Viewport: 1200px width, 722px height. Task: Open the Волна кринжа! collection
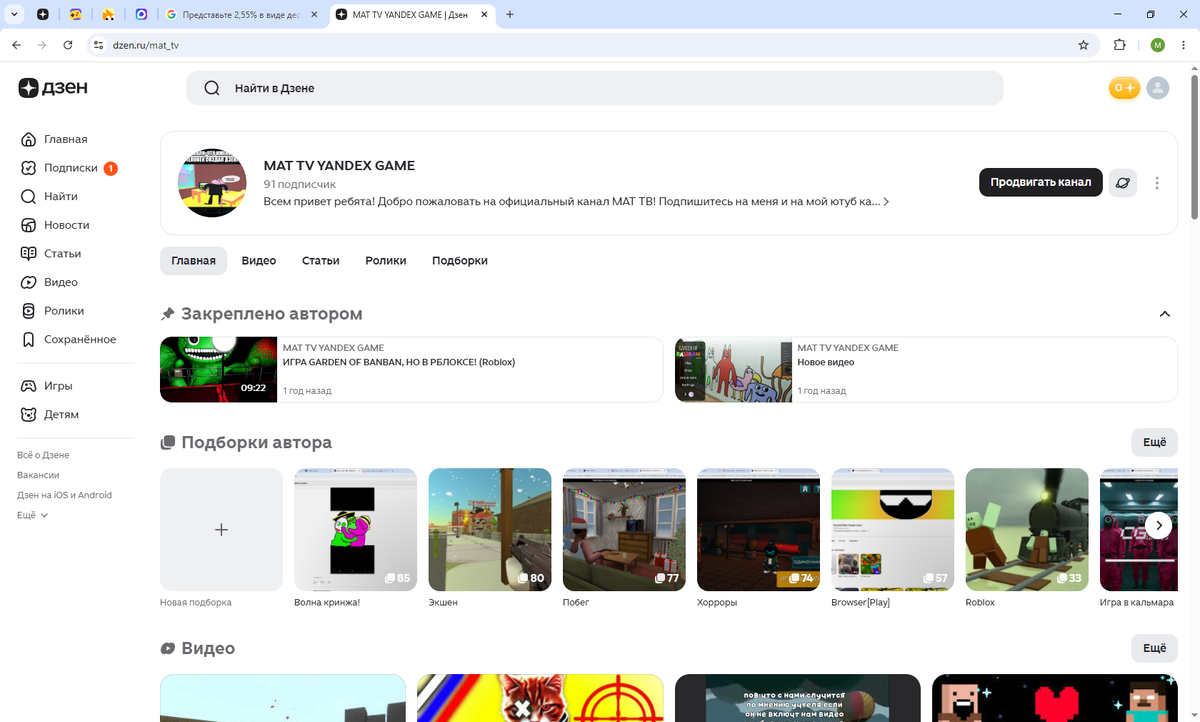coord(355,530)
